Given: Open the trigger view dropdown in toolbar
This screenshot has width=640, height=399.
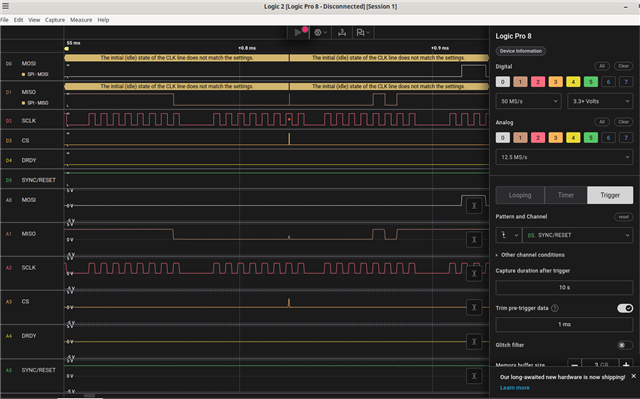Looking at the screenshot, I should point(320,32).
